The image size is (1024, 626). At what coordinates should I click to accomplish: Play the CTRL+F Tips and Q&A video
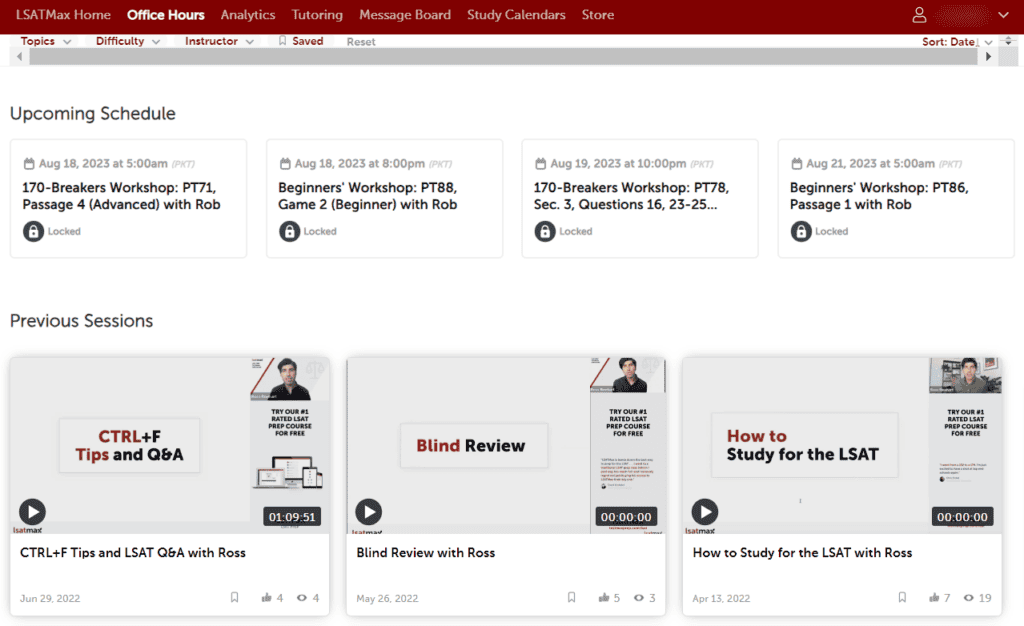pos(32,512)
